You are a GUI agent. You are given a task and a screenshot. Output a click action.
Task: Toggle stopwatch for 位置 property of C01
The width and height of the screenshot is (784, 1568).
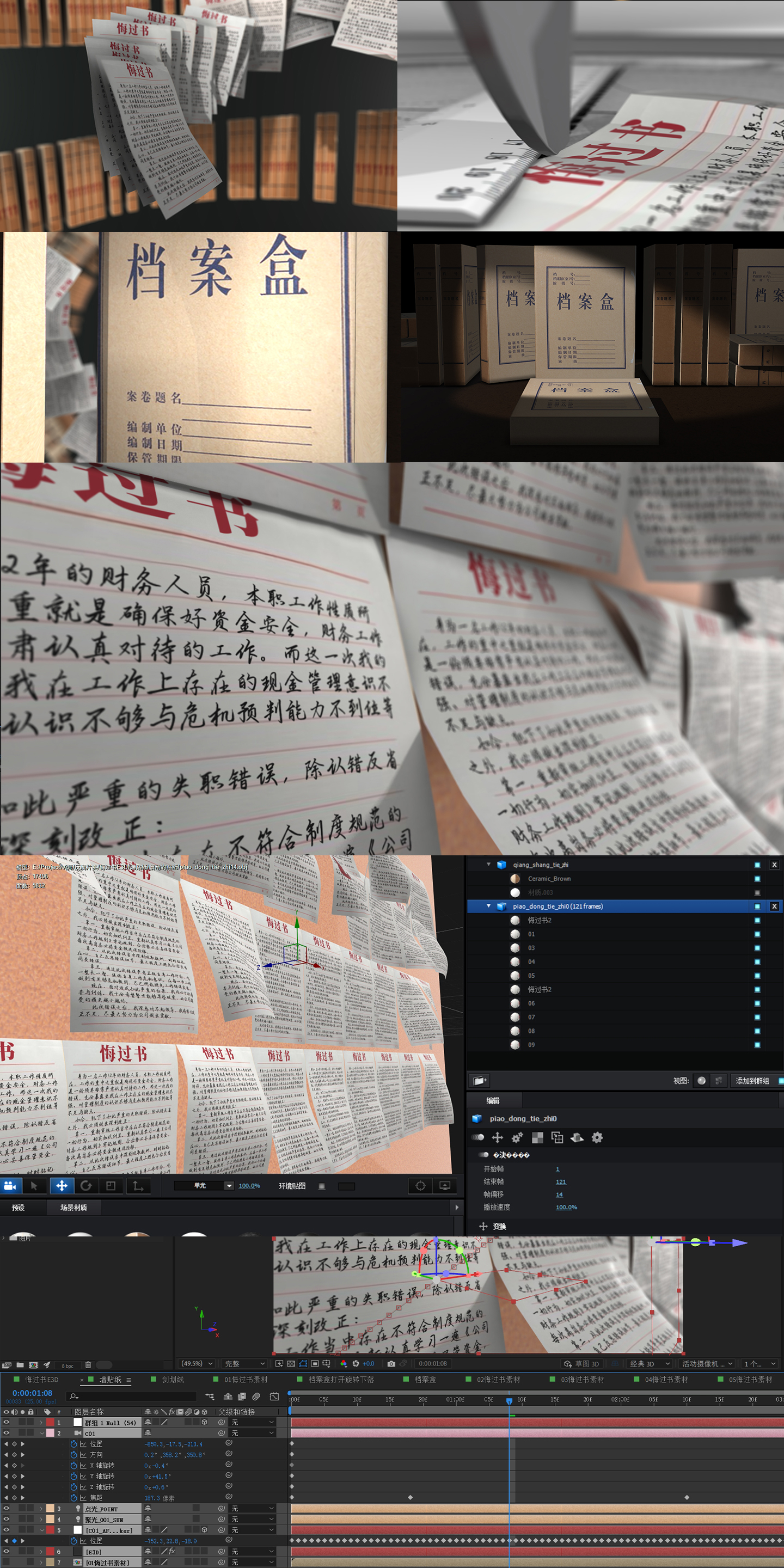[x=73, y=1444]
